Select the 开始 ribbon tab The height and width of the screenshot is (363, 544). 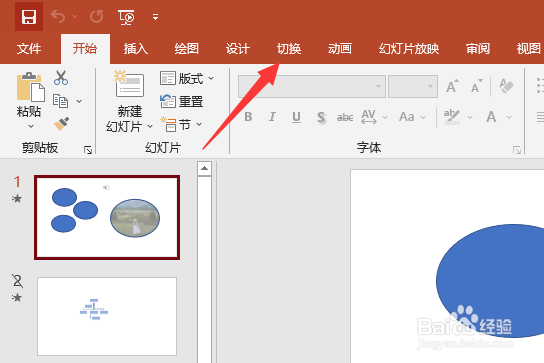click(85, 49)
